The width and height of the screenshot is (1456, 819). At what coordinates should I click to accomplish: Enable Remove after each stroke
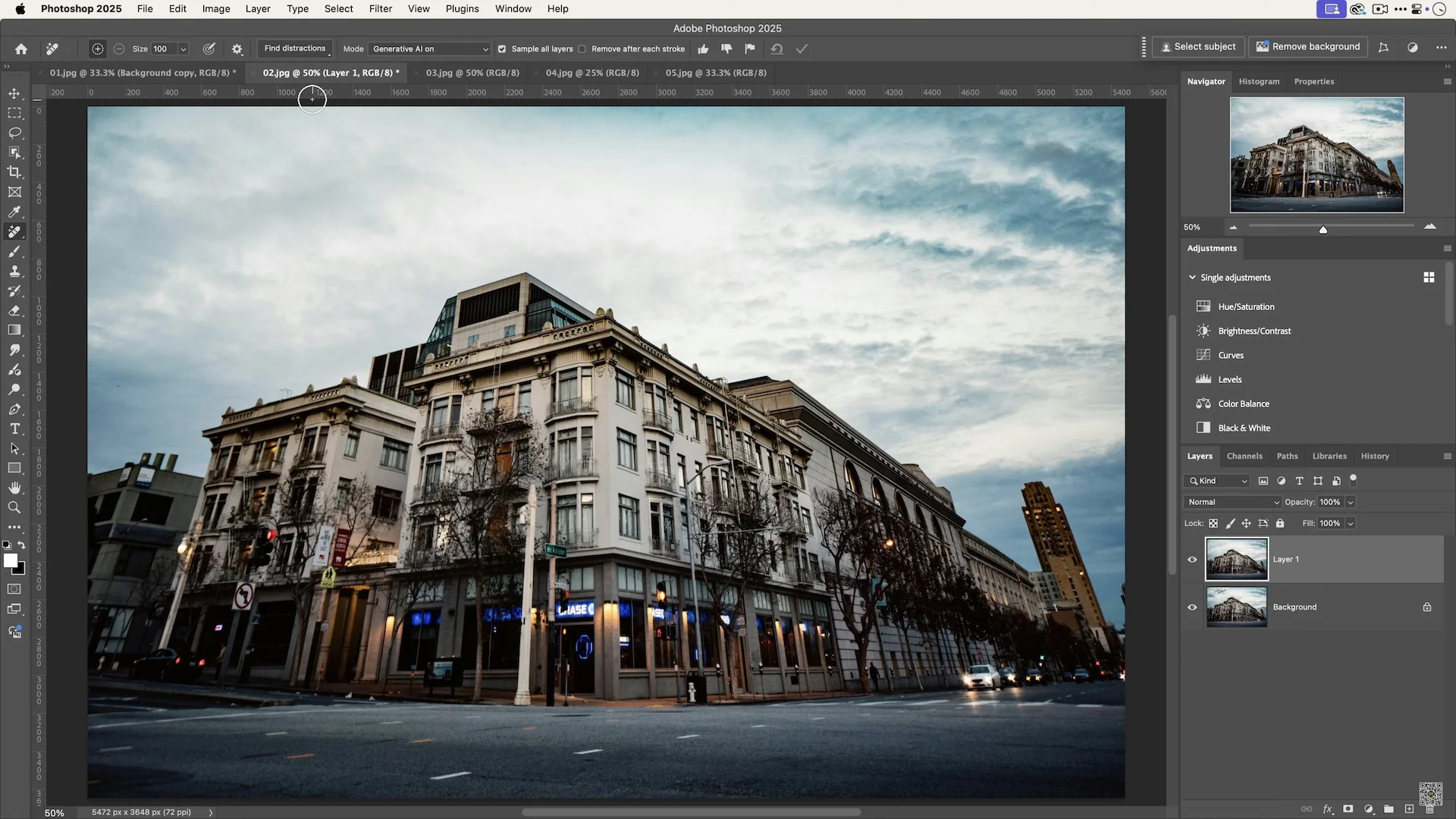(582, 49)
